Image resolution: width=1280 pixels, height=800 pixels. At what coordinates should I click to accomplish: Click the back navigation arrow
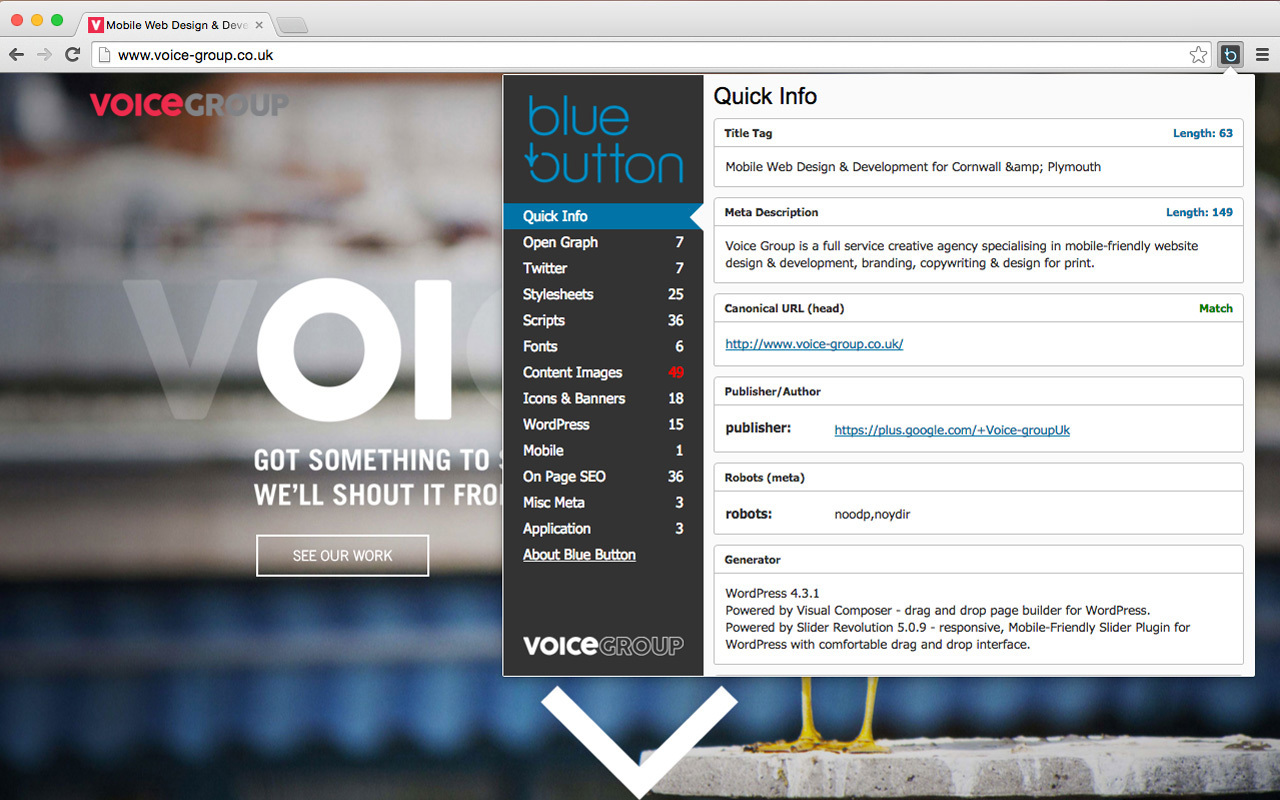click(17, 55)
